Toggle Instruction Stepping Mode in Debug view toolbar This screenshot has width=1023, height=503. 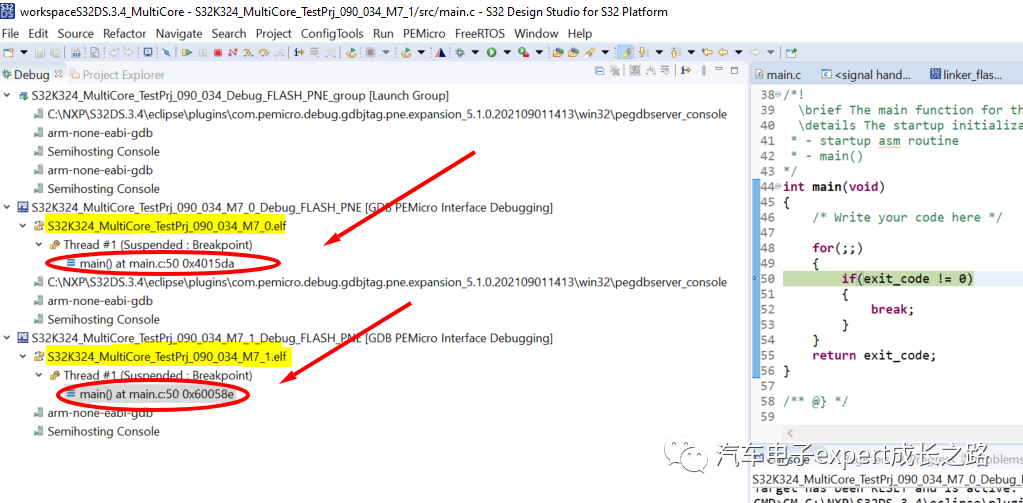point(686,70)
